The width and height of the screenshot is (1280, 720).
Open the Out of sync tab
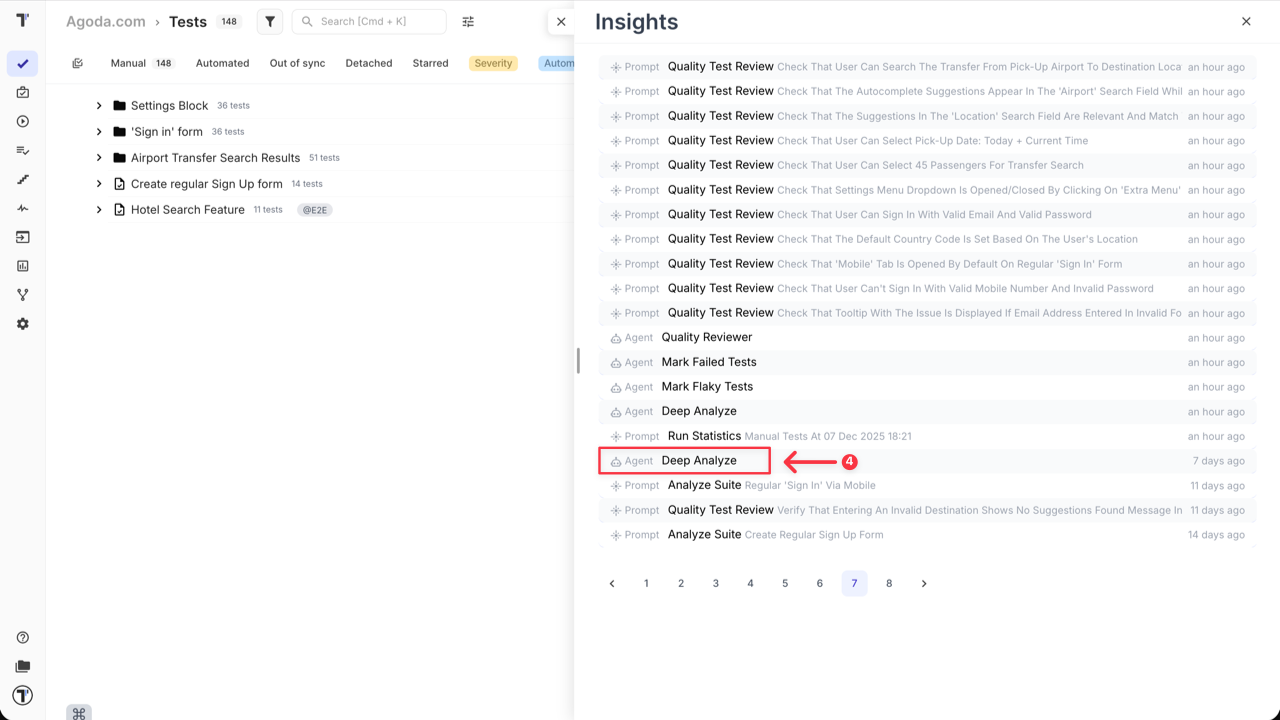[x=297, y=62]
